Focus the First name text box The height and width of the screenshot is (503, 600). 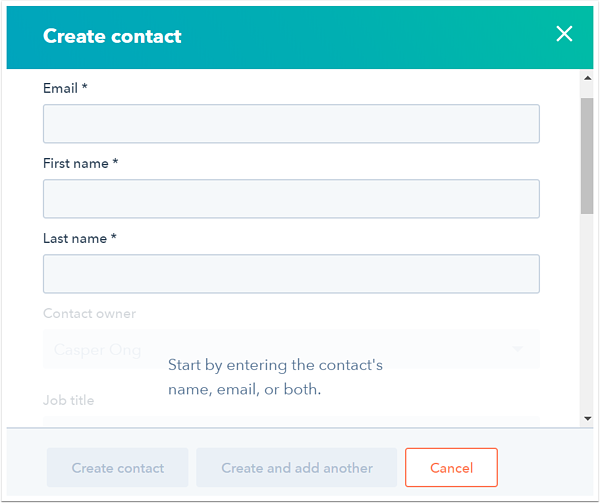tap(291, 199)
